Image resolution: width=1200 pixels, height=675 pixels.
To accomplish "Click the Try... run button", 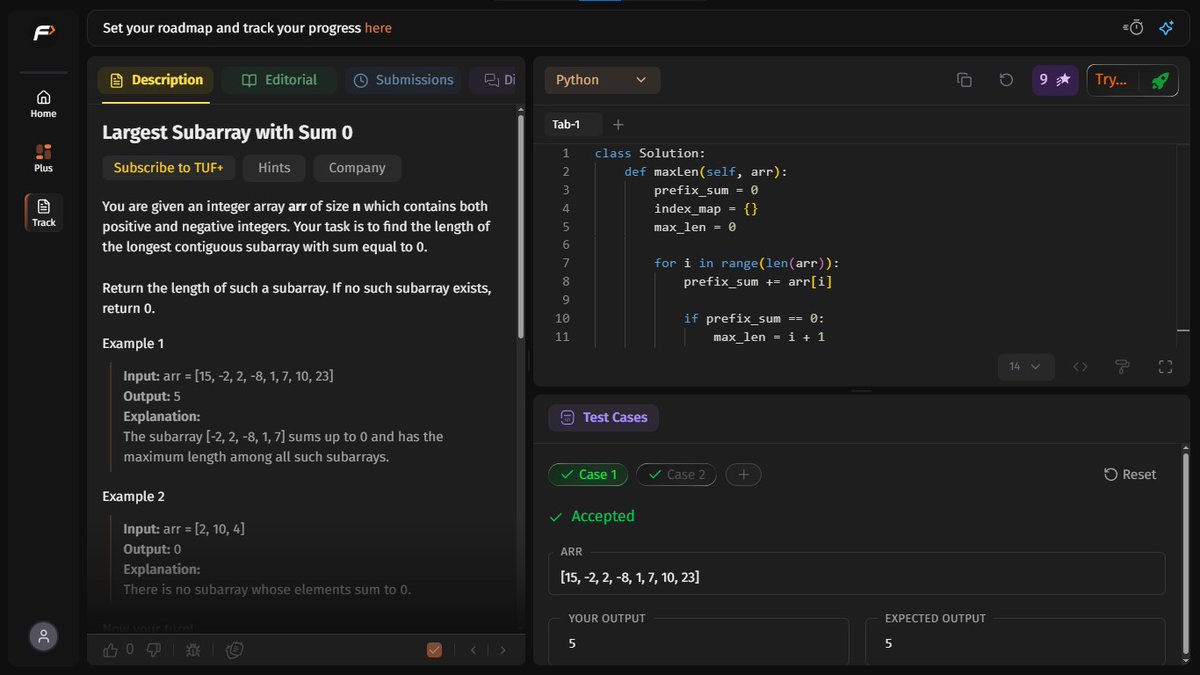I will (1111, 80).
